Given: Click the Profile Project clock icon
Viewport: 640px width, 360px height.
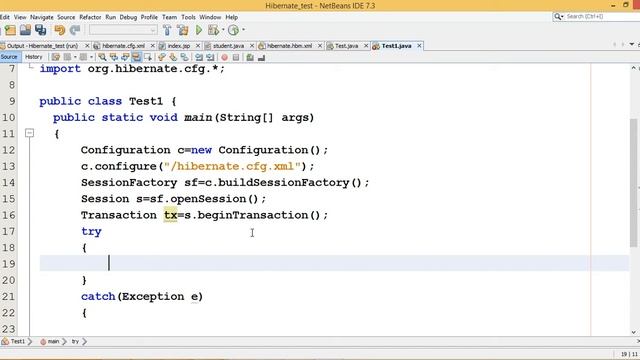Looking at the screenshot, I should pos(233,30).
